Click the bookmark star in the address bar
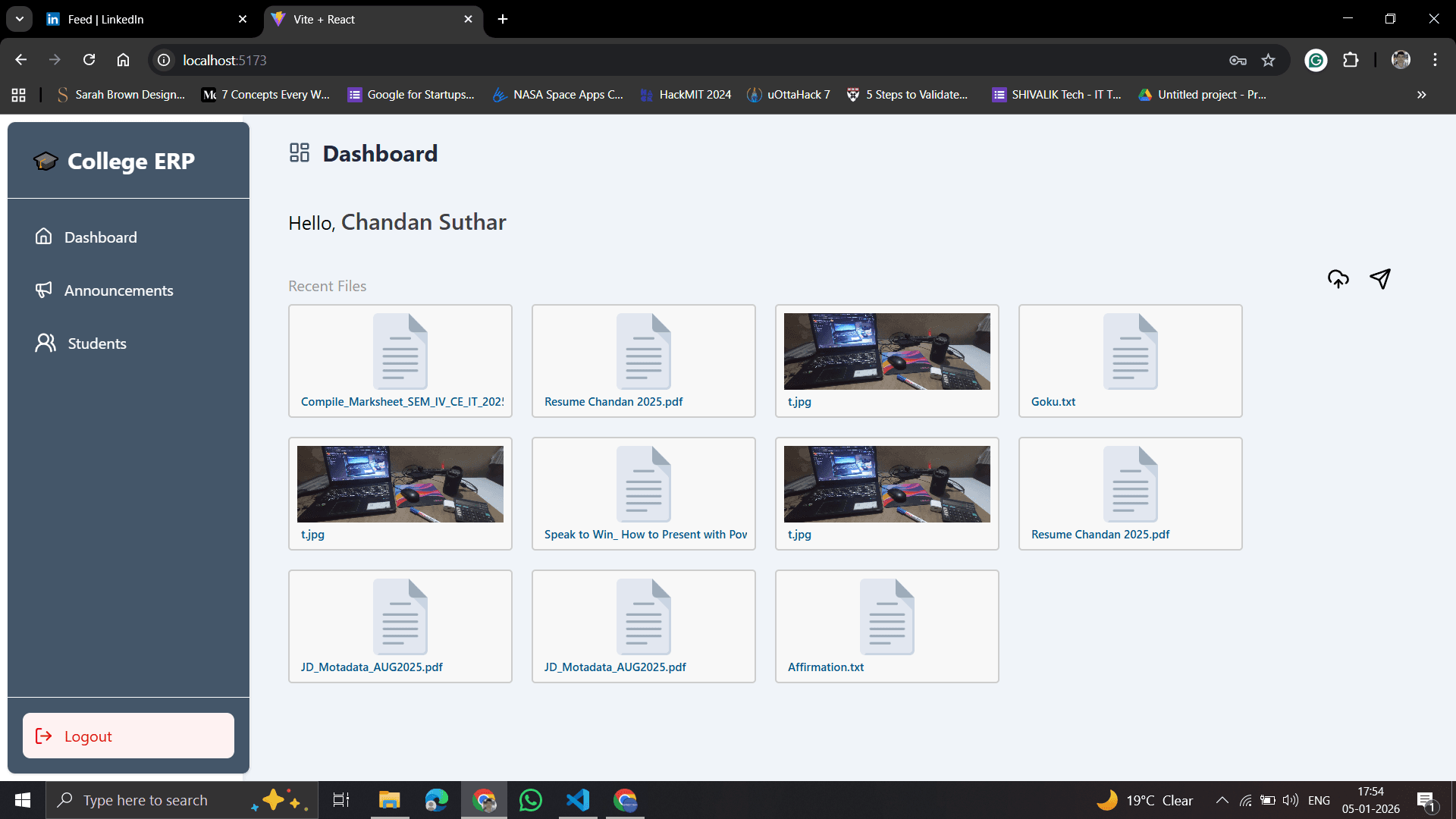The width and height of the screenshot is (1456, 819). [1269, 60]
